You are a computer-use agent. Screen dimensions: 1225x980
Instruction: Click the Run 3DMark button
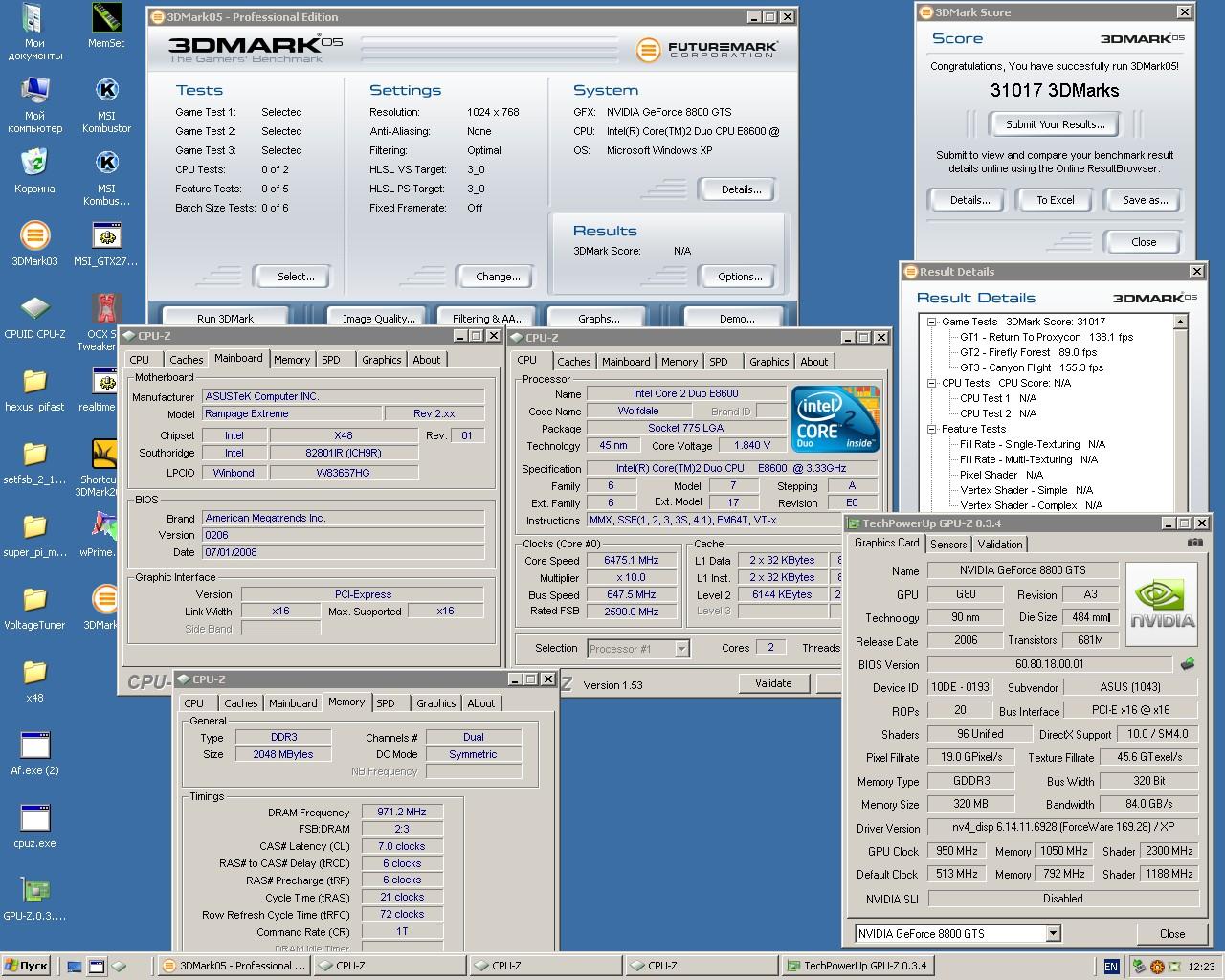[x=226, y=318]
